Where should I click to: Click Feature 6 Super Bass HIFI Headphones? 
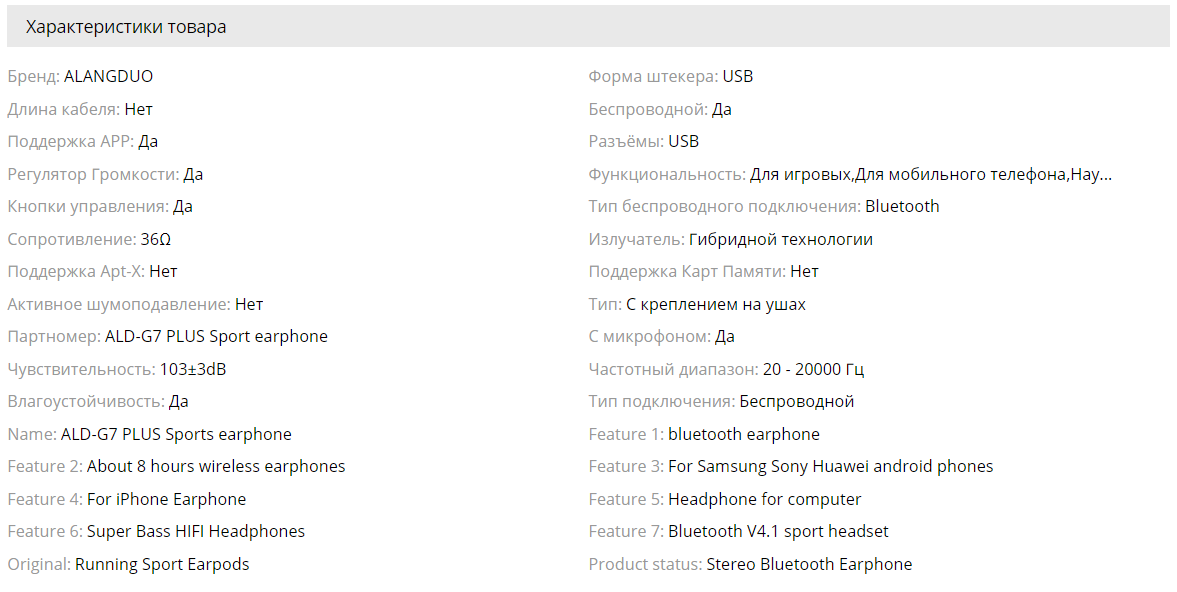pos(196,532)
